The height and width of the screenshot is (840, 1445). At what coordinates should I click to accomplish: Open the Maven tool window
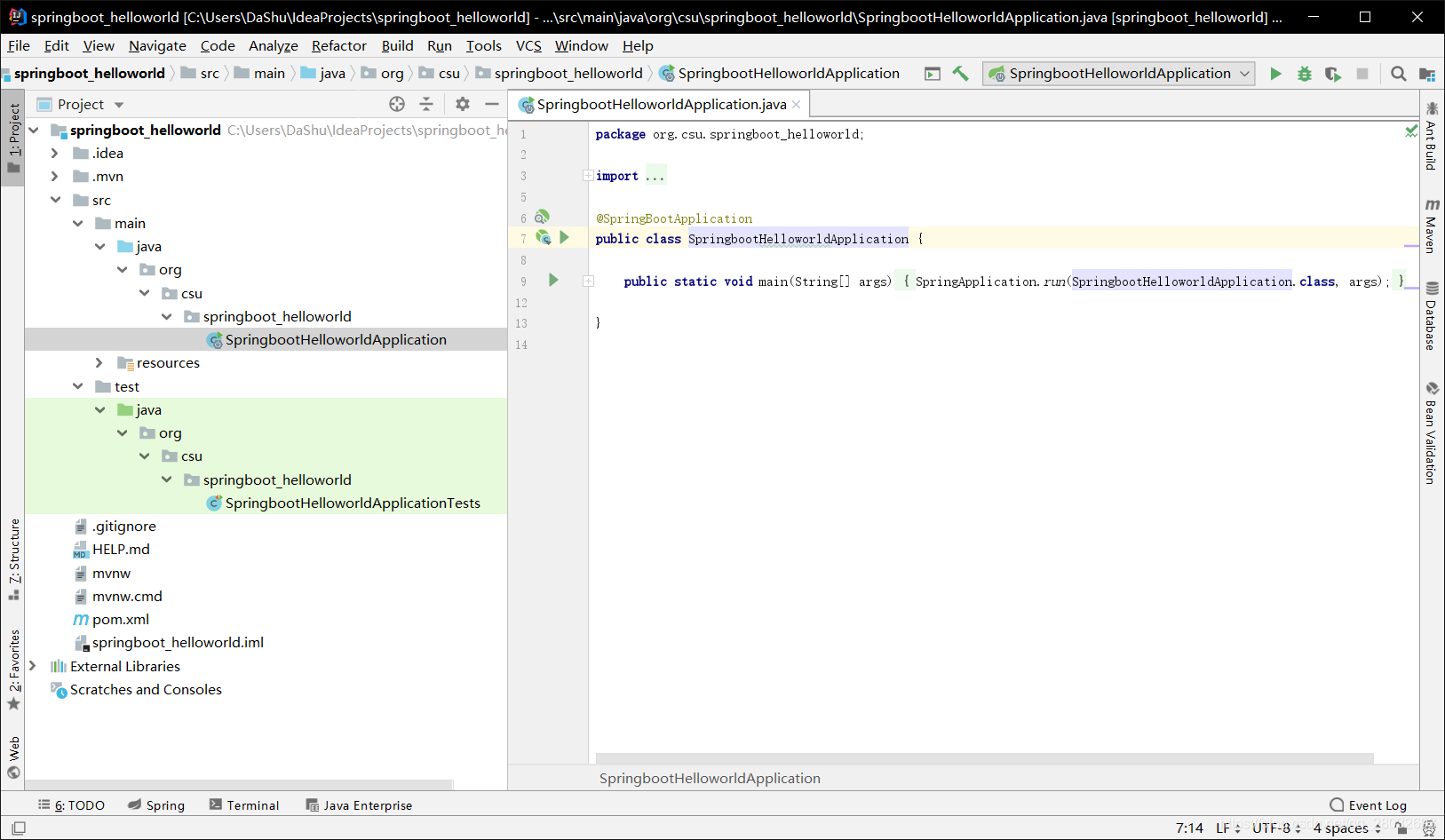[1432, 226]
